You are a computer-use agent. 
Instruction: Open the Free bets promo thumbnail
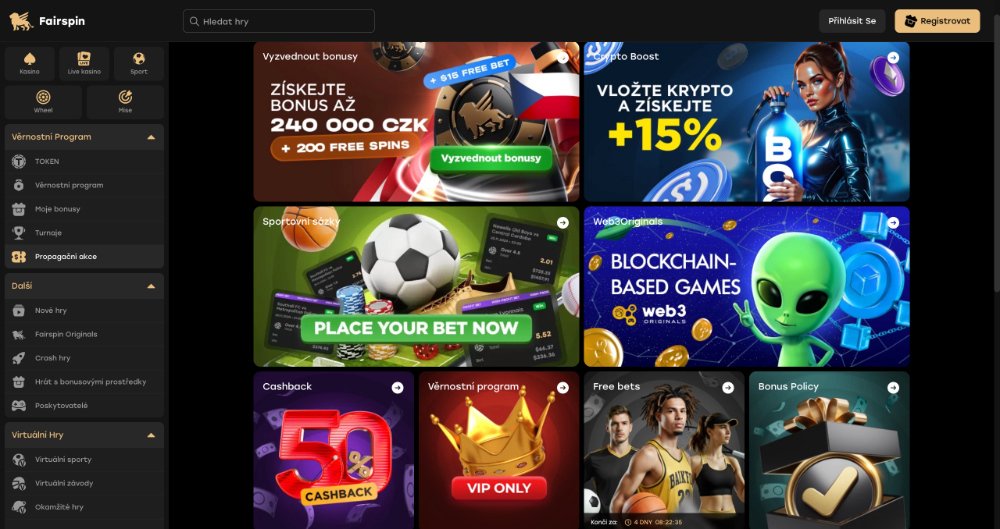pos(664,451)
